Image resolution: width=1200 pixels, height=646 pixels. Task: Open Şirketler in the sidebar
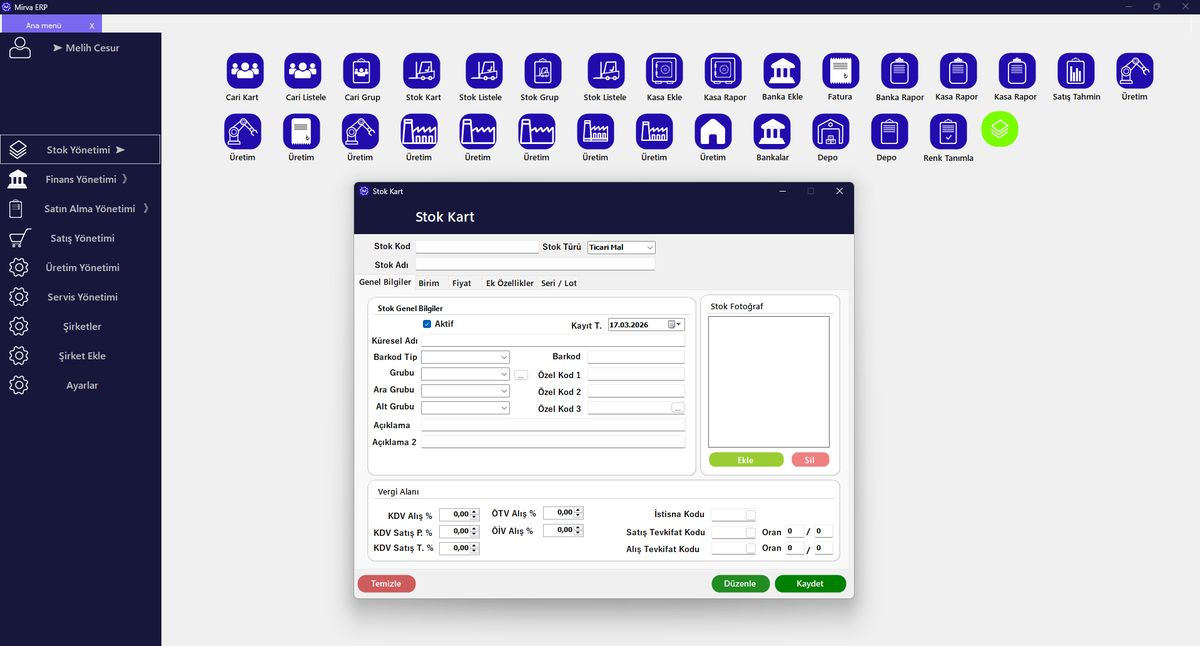point(80,327)
